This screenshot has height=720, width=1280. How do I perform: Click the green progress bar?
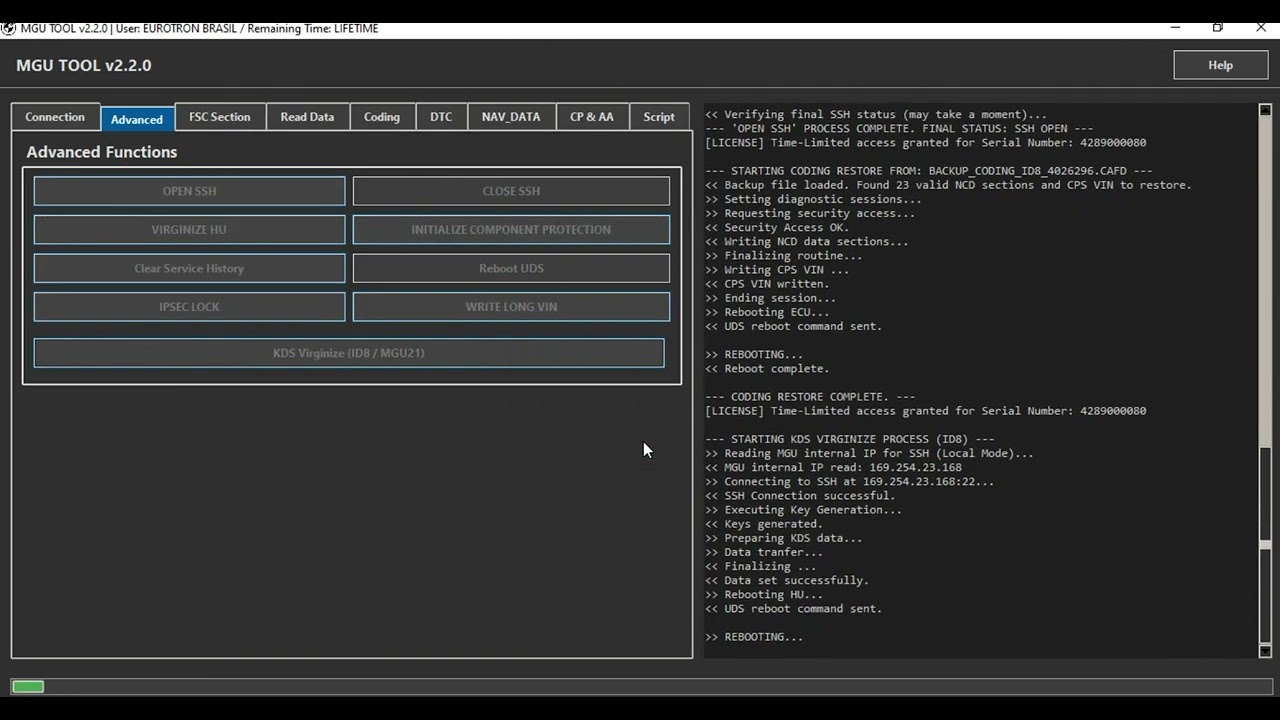[x=28, y=686]
